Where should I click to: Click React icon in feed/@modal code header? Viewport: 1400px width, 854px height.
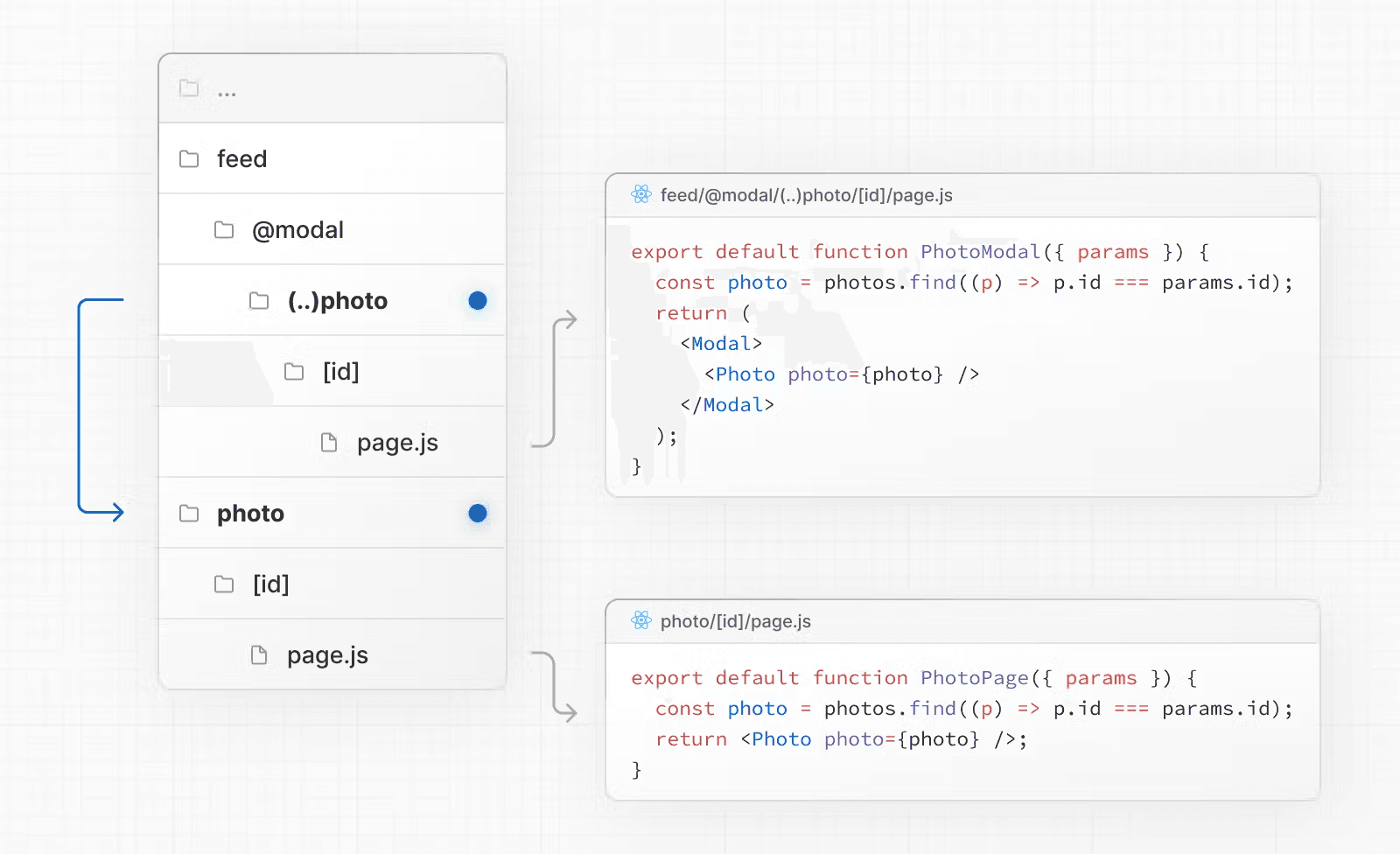click(641, 195)
